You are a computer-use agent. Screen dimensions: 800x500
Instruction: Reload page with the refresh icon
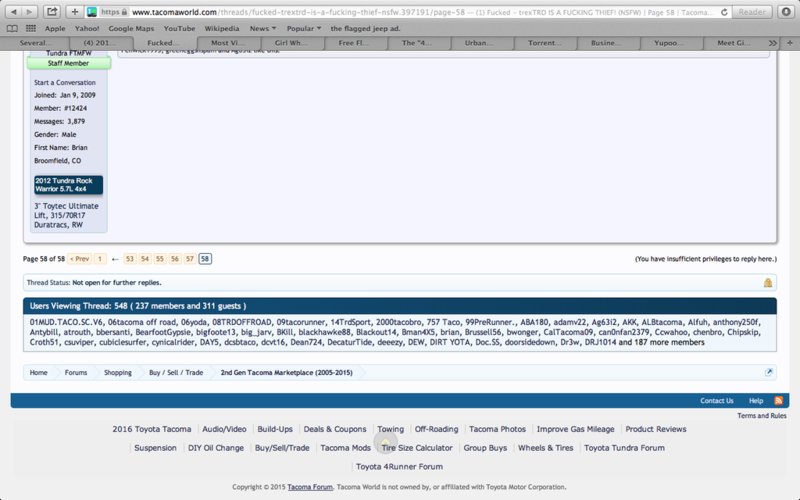(724, 12)
